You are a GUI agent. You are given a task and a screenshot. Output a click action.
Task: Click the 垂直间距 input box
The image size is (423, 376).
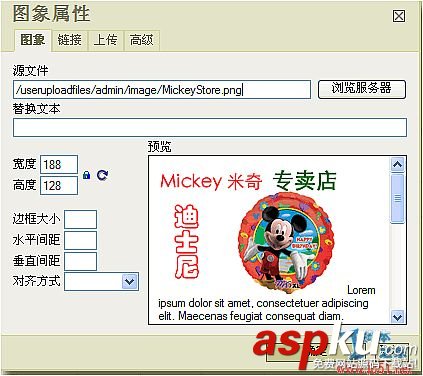pyautogui.click(x=80, y=261)
